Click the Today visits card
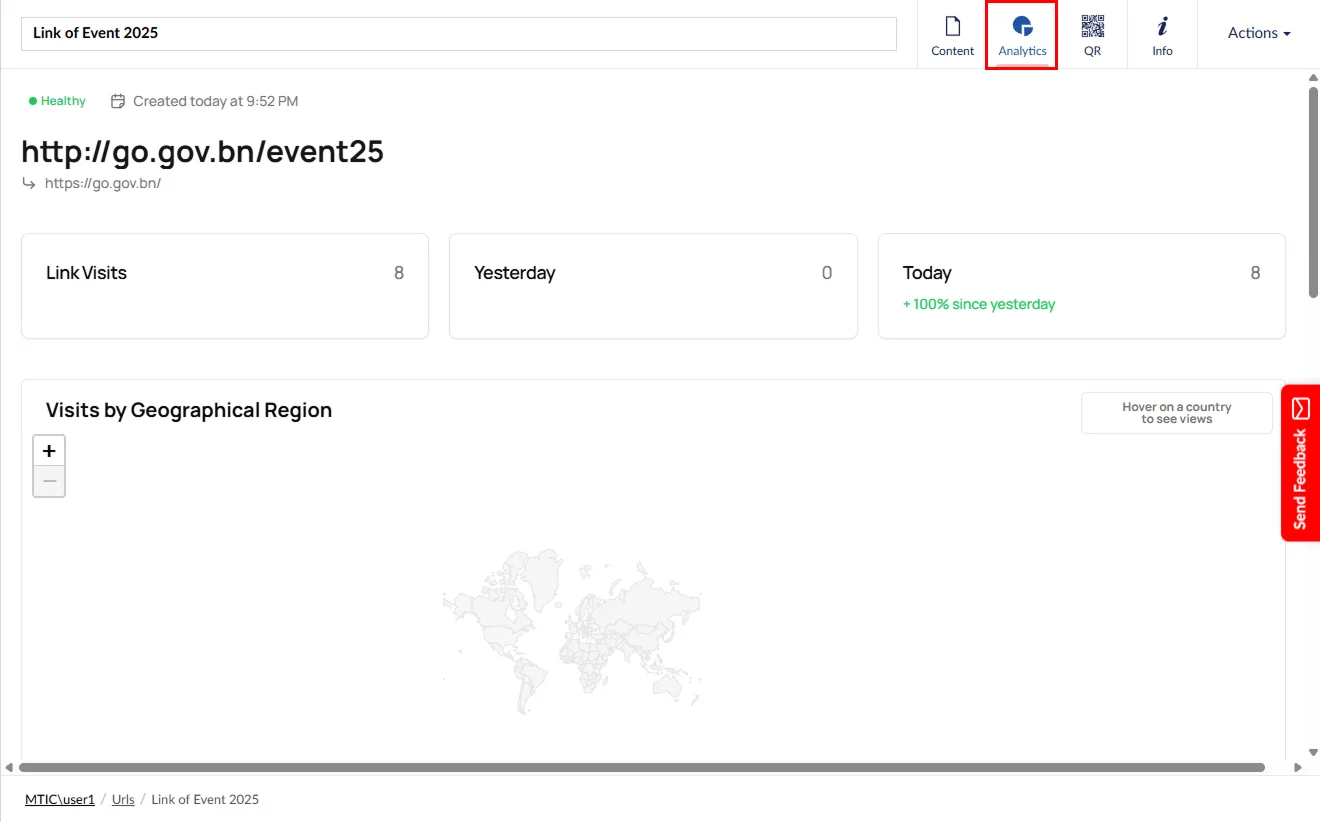 coord(1081,286)
